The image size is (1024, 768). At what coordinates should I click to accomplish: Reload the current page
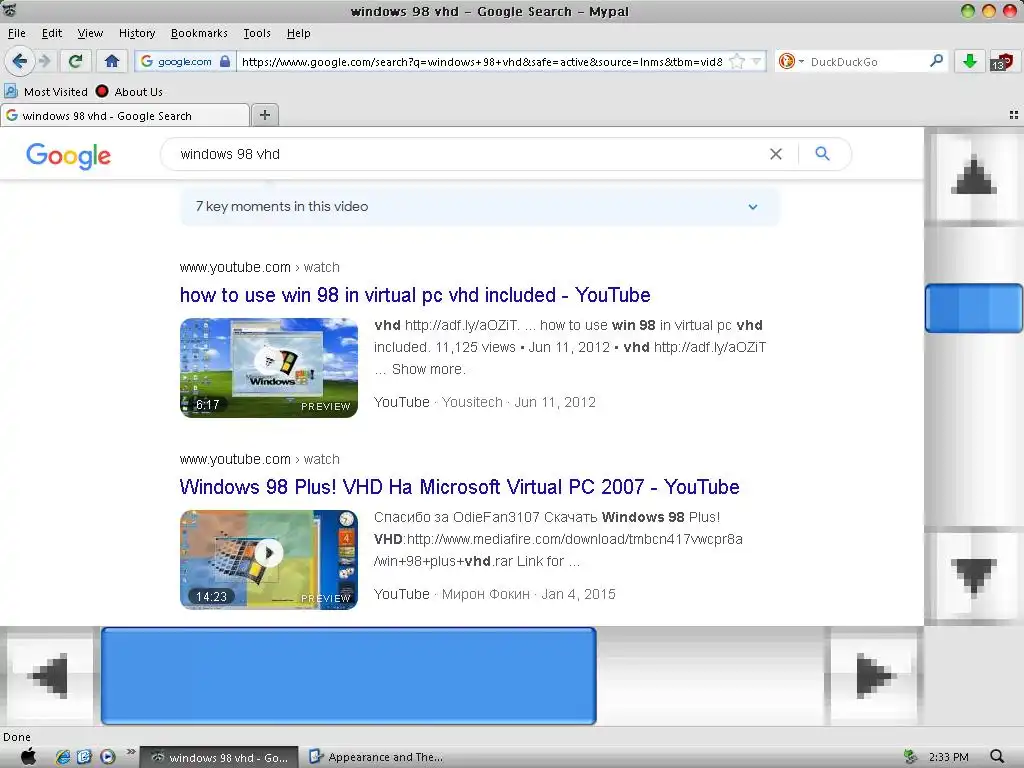click(x=76, y=61)
